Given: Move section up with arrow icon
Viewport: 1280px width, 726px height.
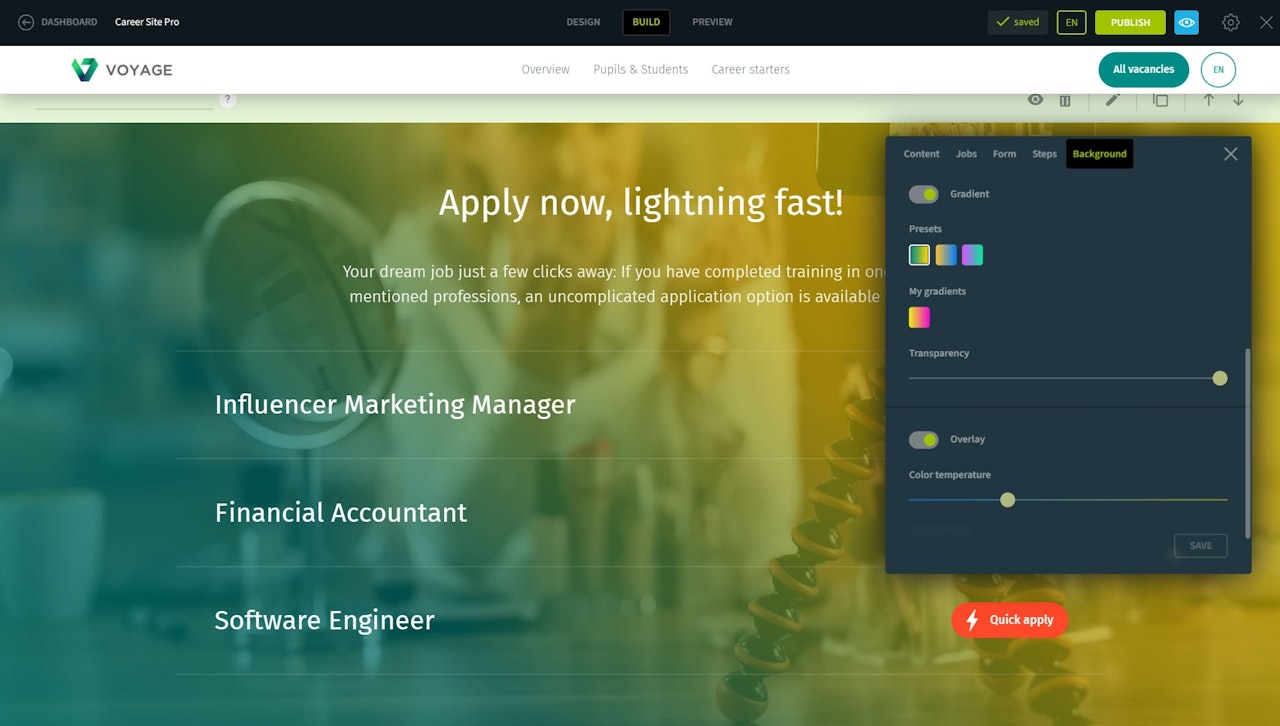Looking at the screenshot, I should (x=1208, y=100).
